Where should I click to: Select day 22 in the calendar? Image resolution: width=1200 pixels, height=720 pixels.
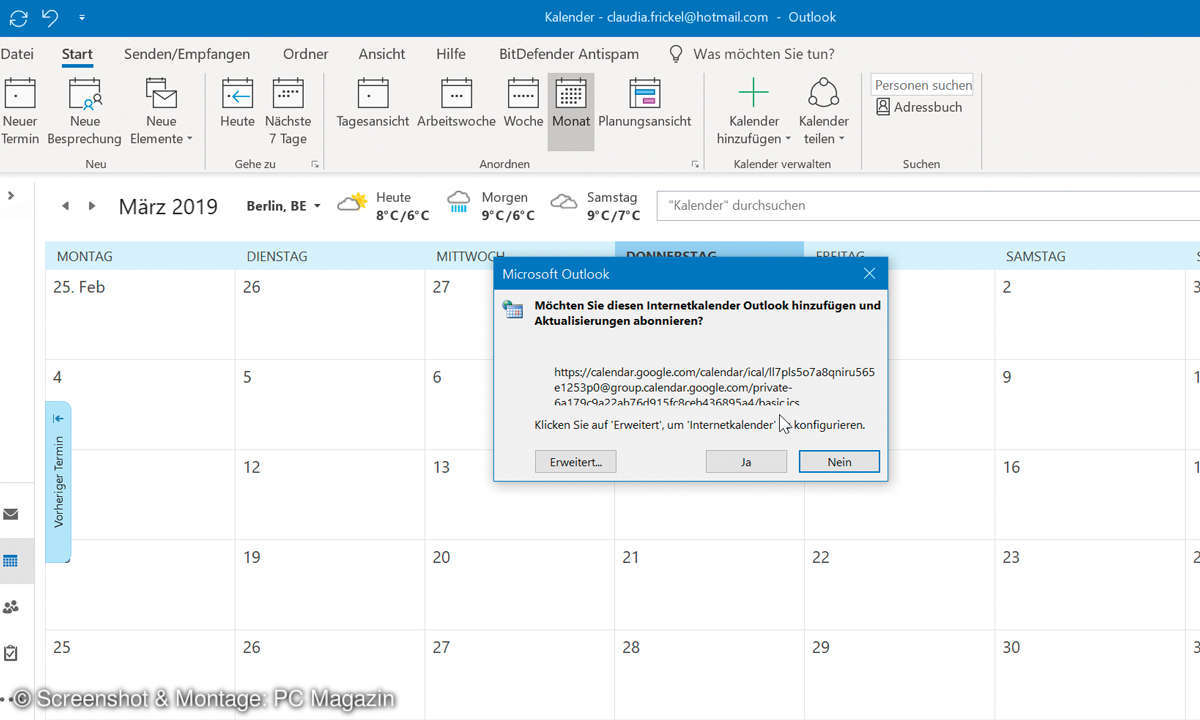click(899, 585)
